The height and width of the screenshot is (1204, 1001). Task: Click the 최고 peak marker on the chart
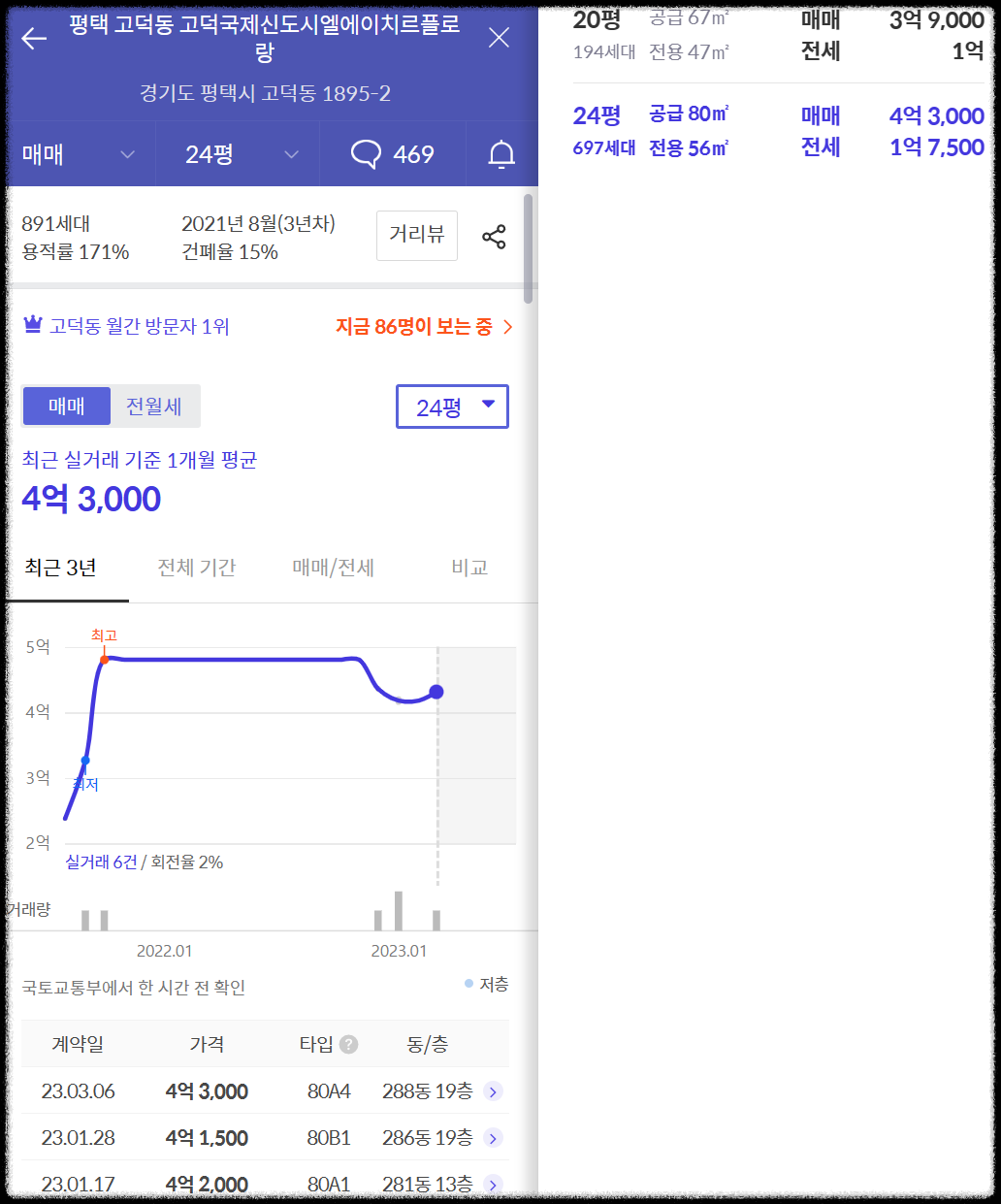(x=104, y=658)
